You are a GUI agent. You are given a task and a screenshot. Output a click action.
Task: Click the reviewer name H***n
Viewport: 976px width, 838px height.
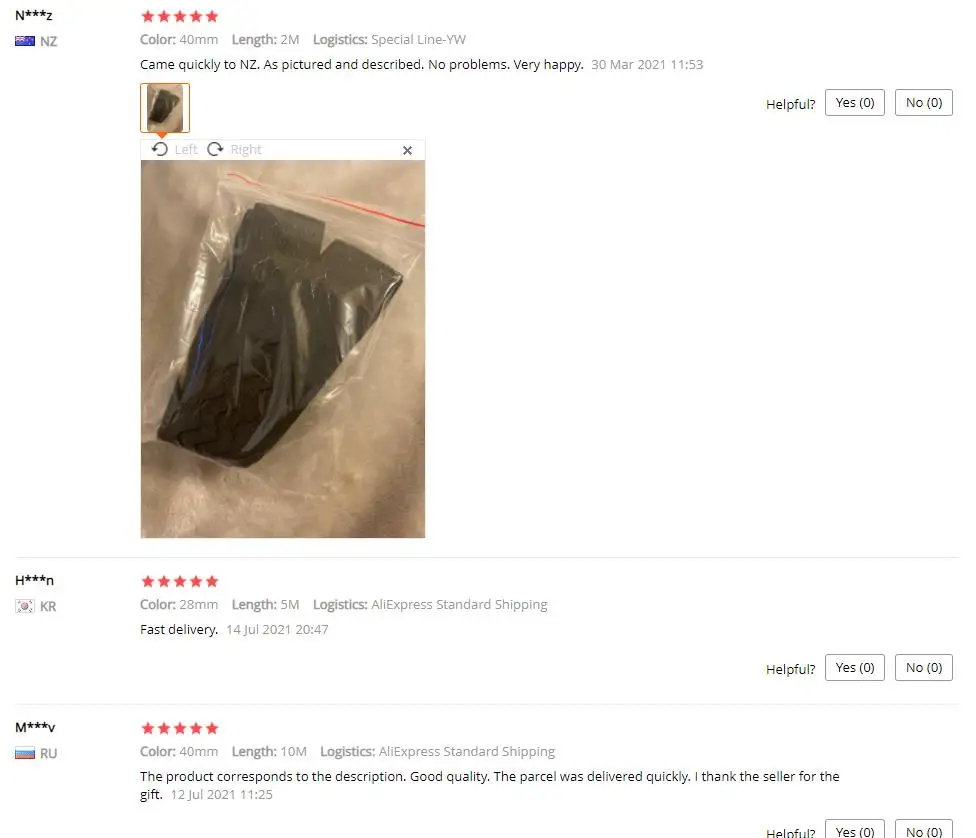[34, 580]
